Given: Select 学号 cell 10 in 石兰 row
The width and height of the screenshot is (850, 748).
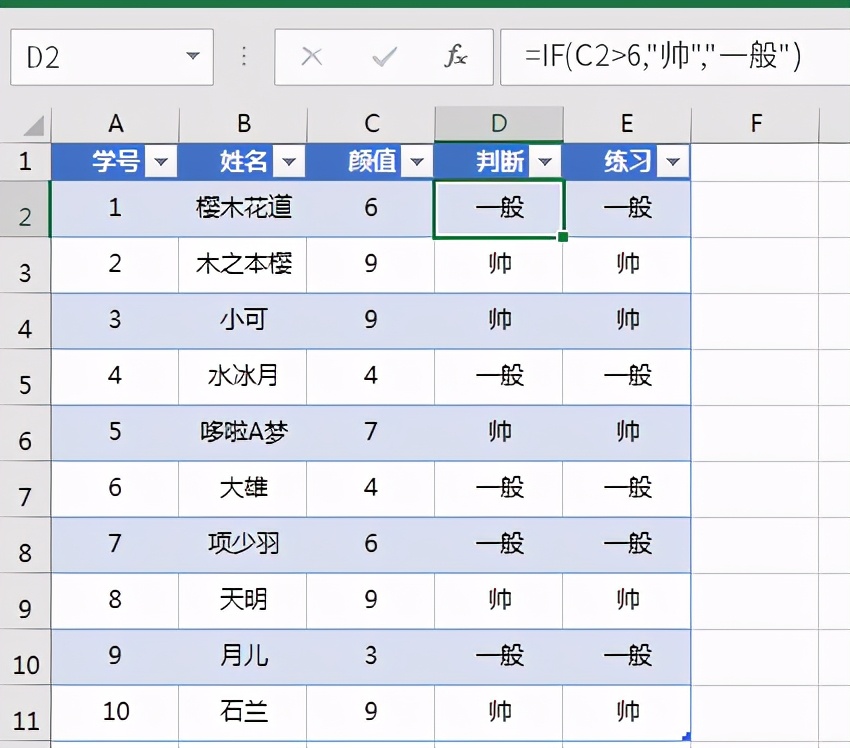Looking at the screenshot, I should [115, 713].
